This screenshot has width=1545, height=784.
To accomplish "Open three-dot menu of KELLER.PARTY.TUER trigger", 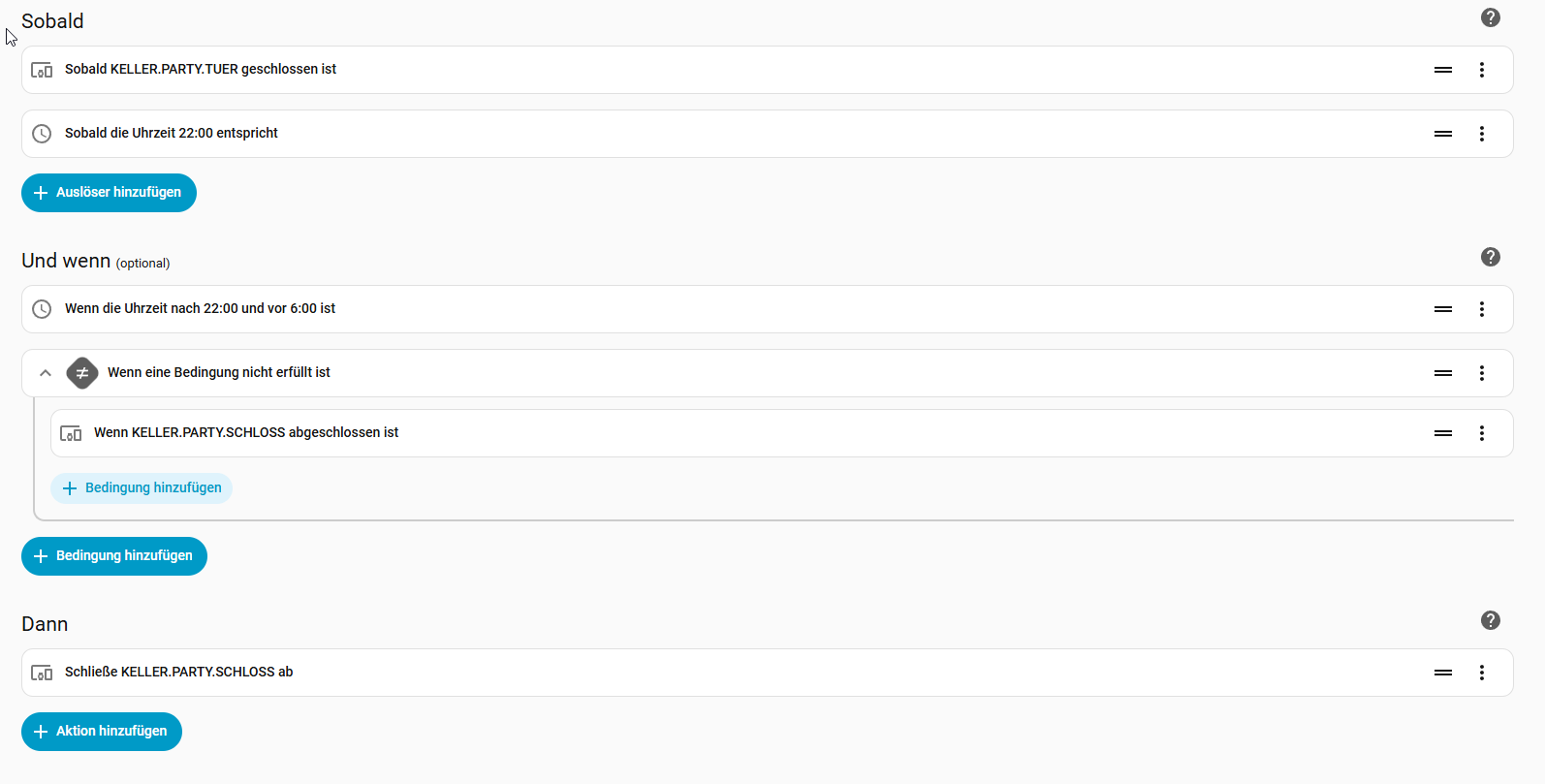I will coord(1482,70).
